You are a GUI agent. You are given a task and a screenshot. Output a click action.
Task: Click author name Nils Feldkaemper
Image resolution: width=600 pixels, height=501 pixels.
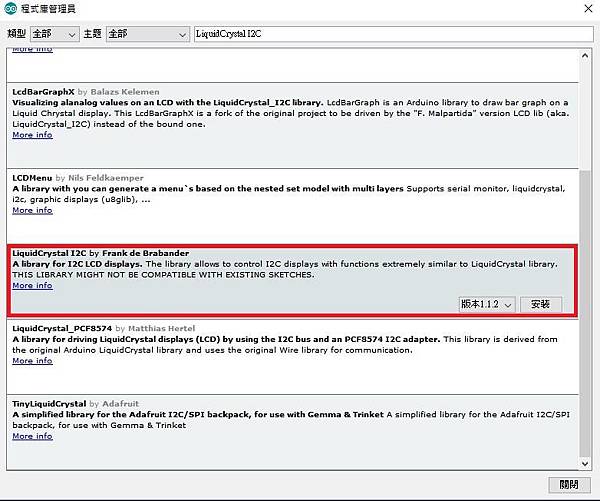106,178
